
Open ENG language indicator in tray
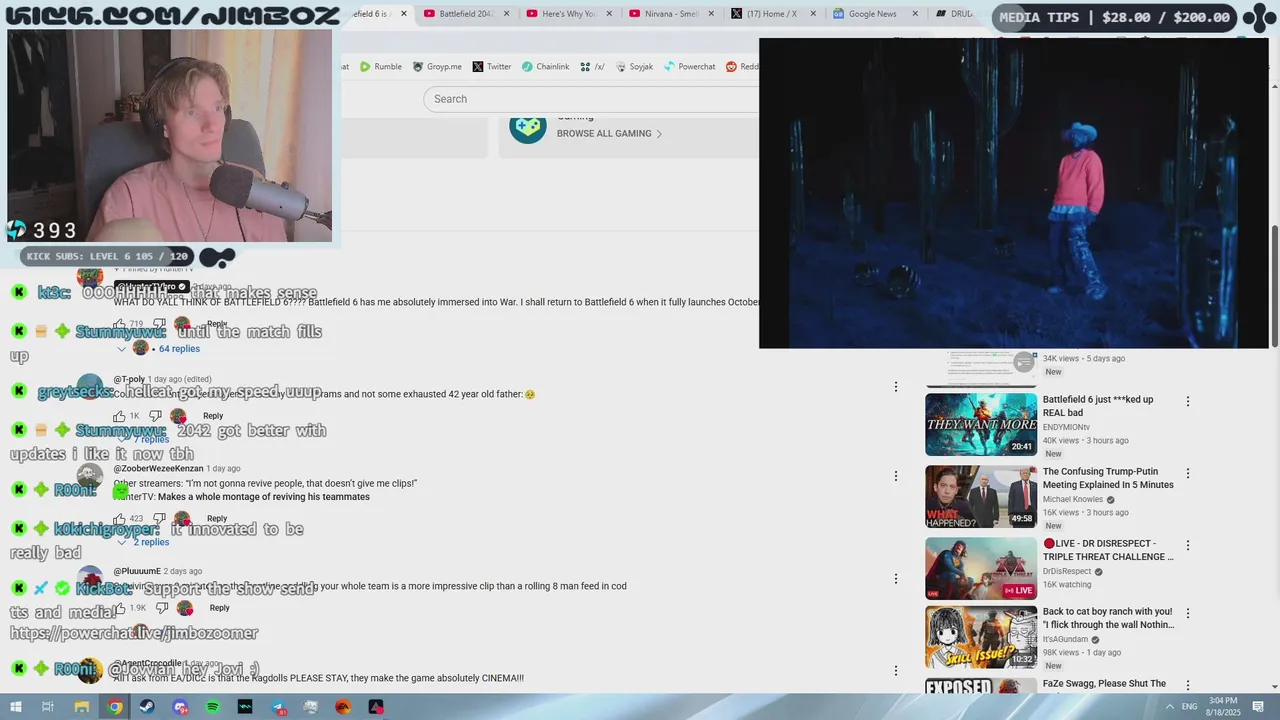[1190, 707]
